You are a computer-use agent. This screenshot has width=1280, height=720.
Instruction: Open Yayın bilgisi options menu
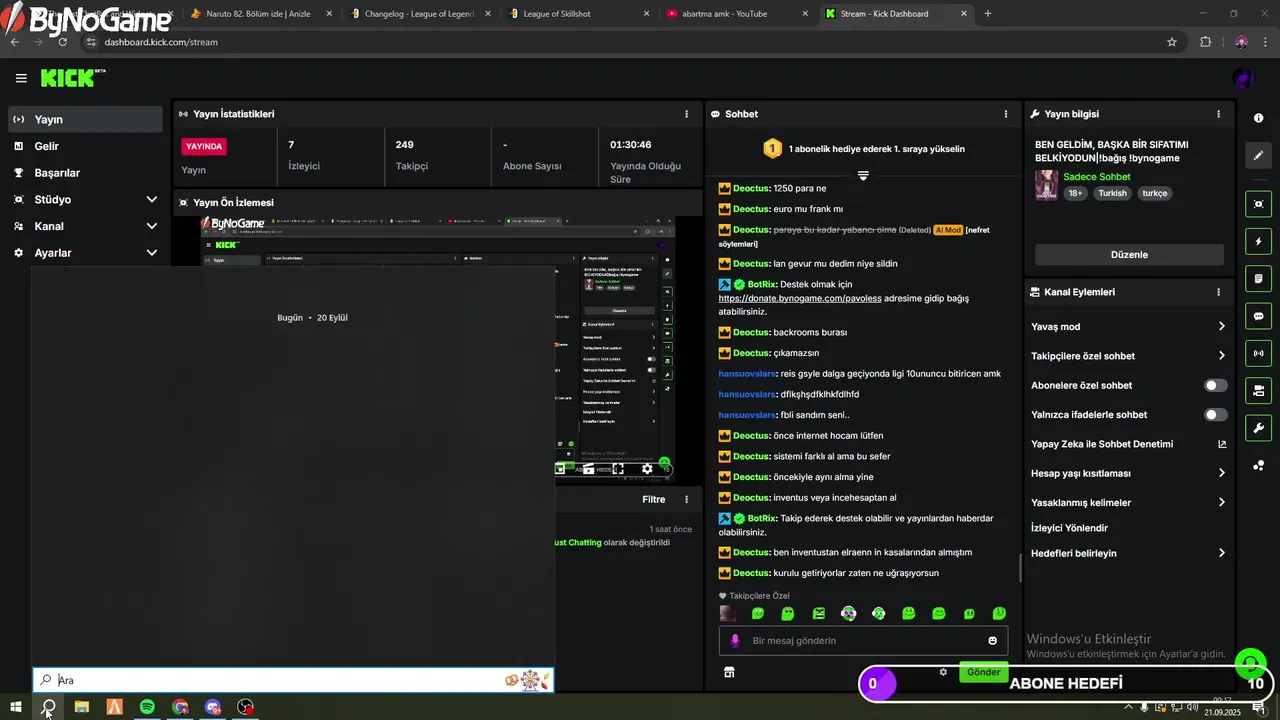coord(1218,114)
